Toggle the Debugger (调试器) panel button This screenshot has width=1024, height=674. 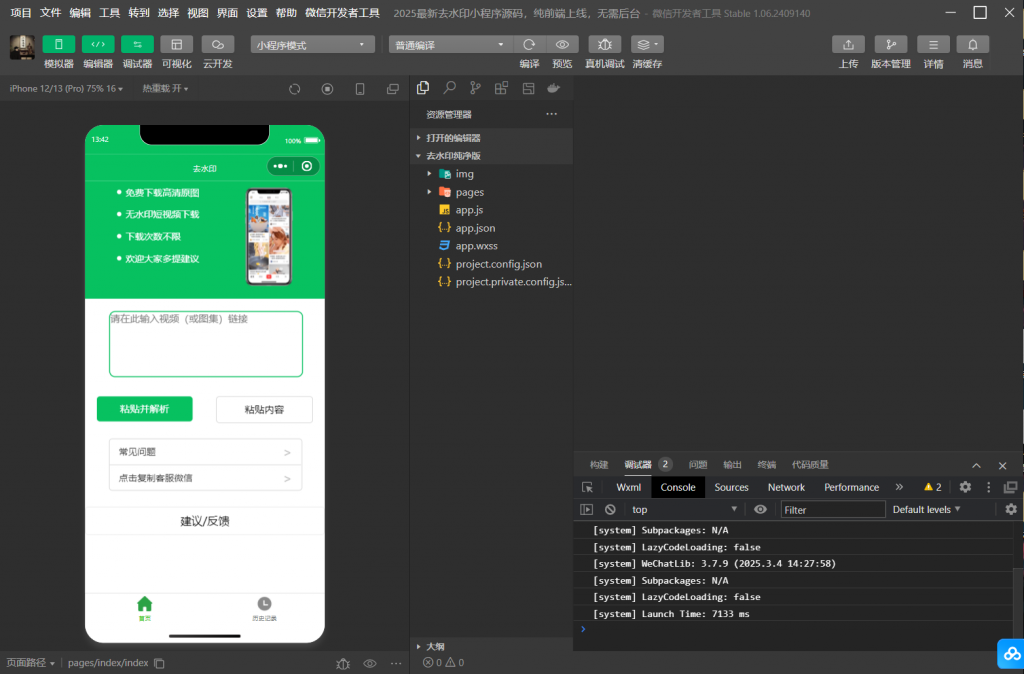click(x=137, y=45)
